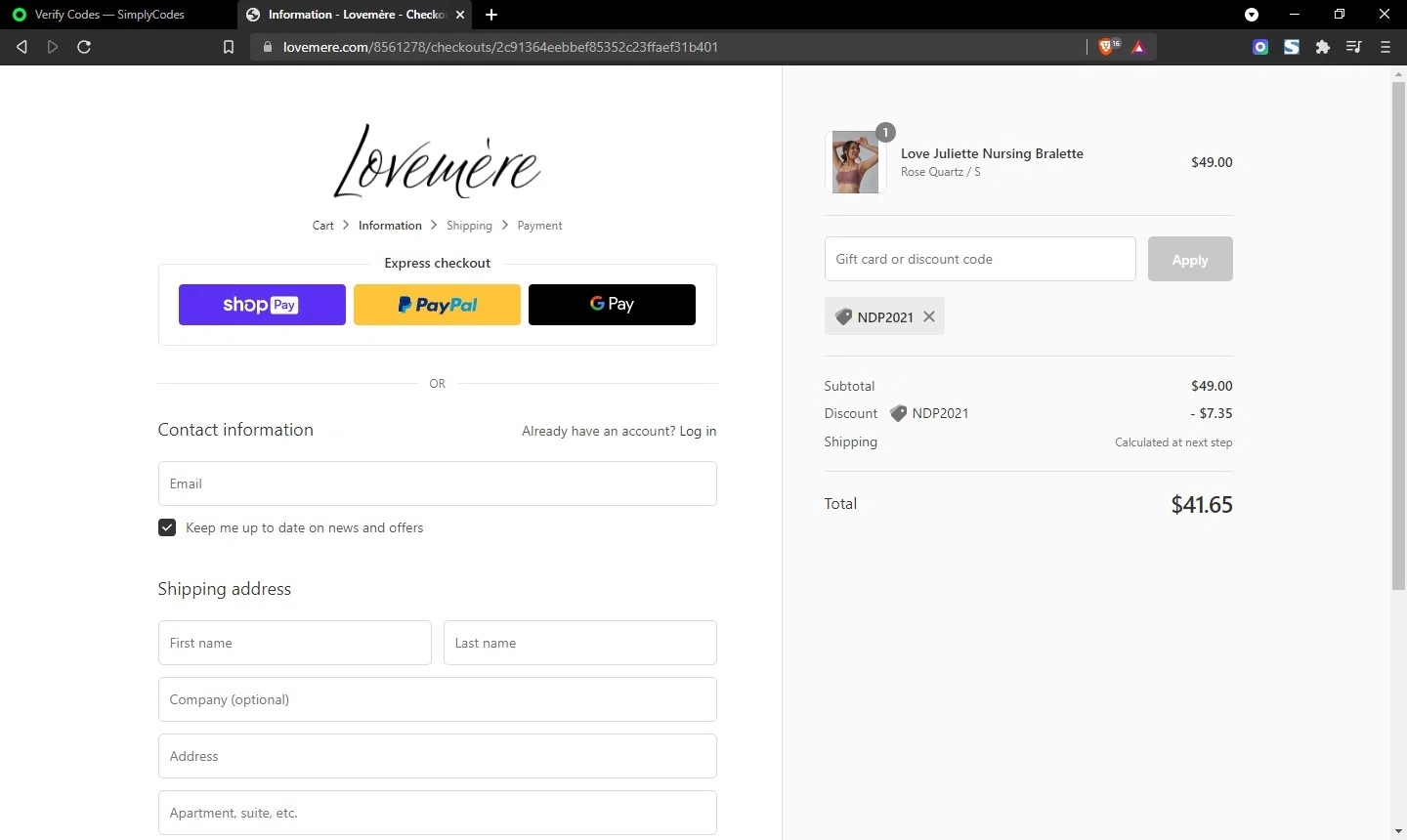Click the Shipping breadcrumb step
The width and height of the screenshot is (1407, 840).
(x=469, y=226)
